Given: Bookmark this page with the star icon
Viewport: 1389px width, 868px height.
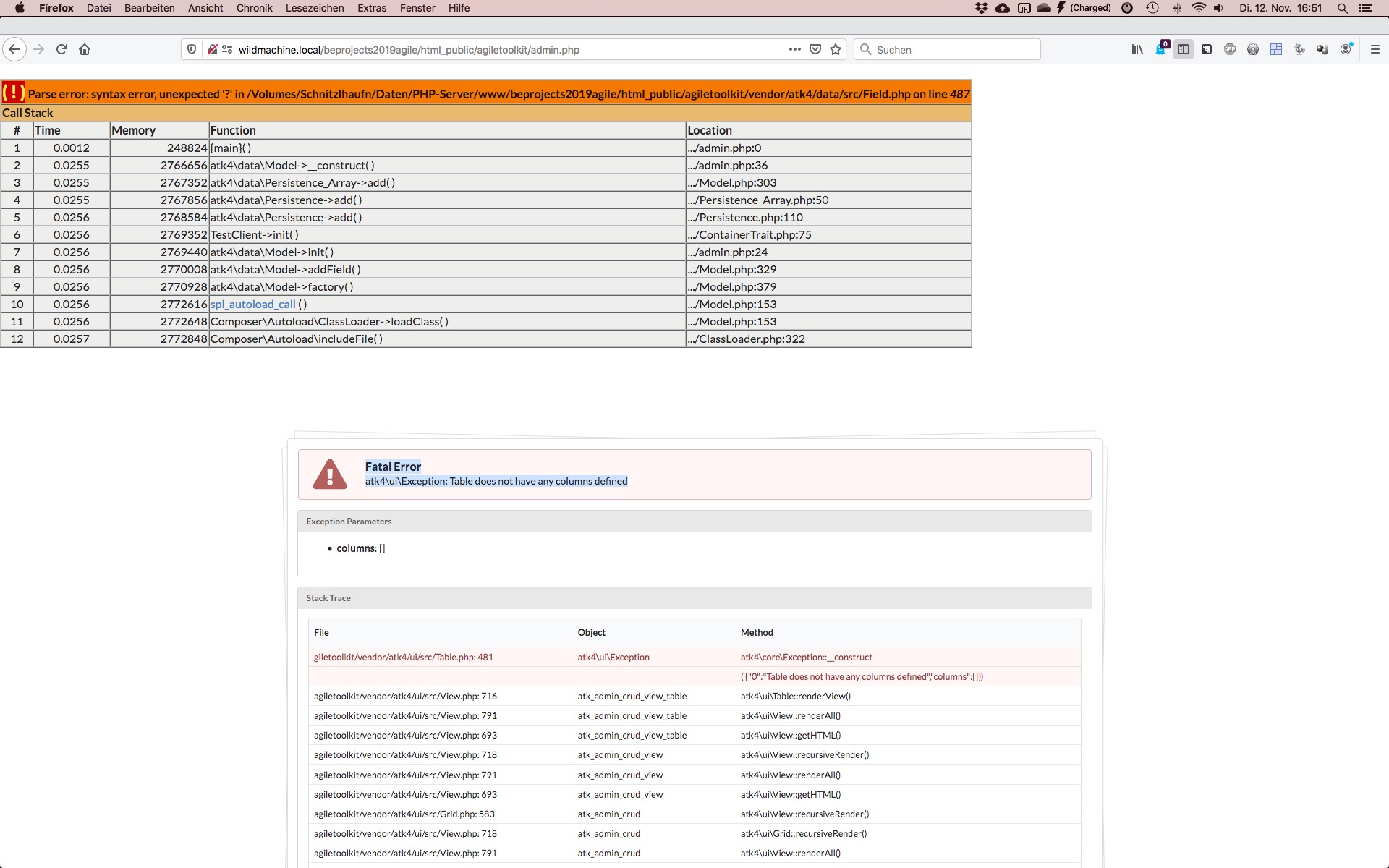Looking at the screenshot, I should [x=836, y=49].
